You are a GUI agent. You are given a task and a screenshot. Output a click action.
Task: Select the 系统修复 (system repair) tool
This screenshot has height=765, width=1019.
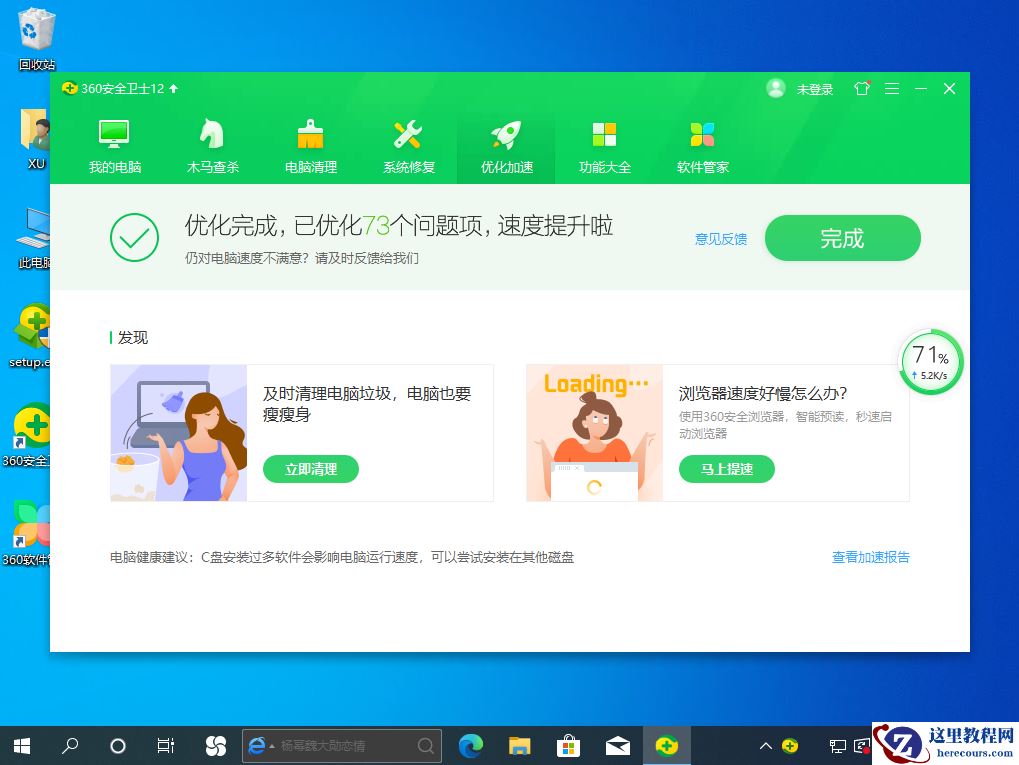407,143
